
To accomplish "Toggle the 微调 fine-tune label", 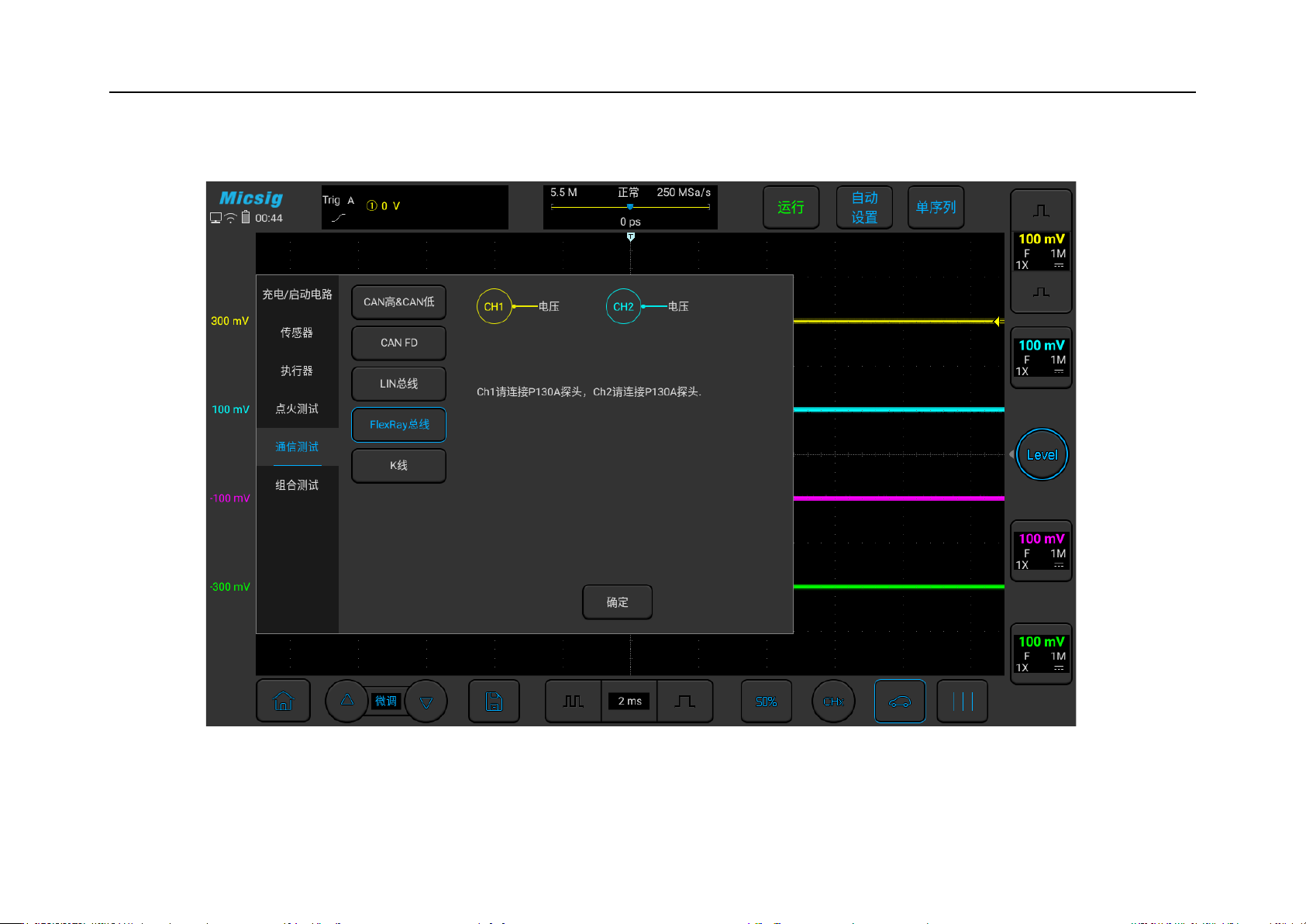I will (x=386, y=701).
